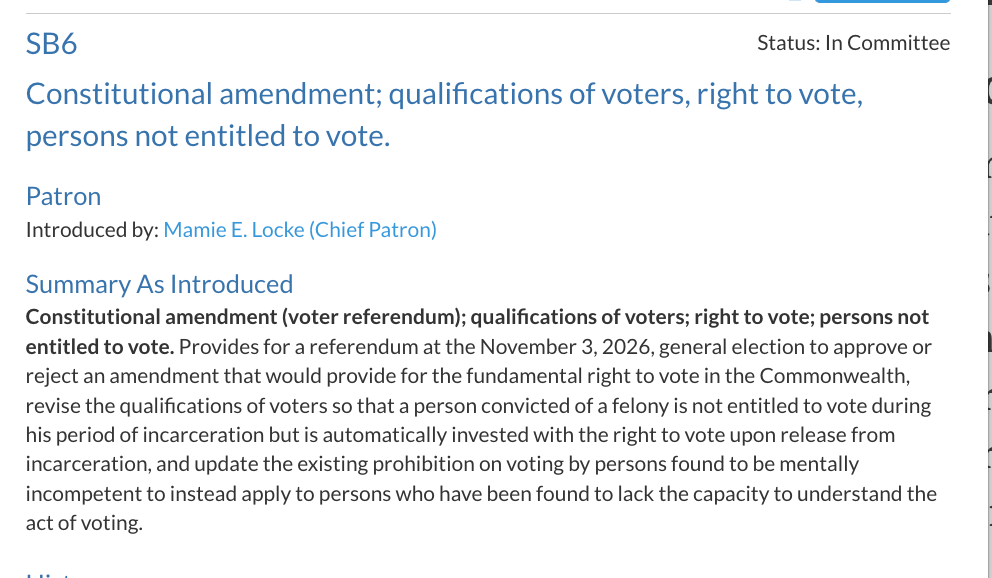Click the SB6 bill number heading
This screenshot has height=578, width=992.
(52, 44)
